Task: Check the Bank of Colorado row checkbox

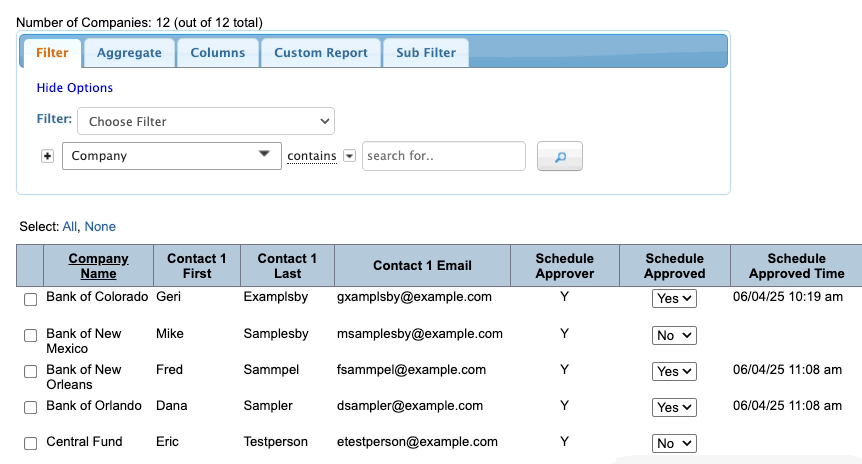Action: pos(30,300)
